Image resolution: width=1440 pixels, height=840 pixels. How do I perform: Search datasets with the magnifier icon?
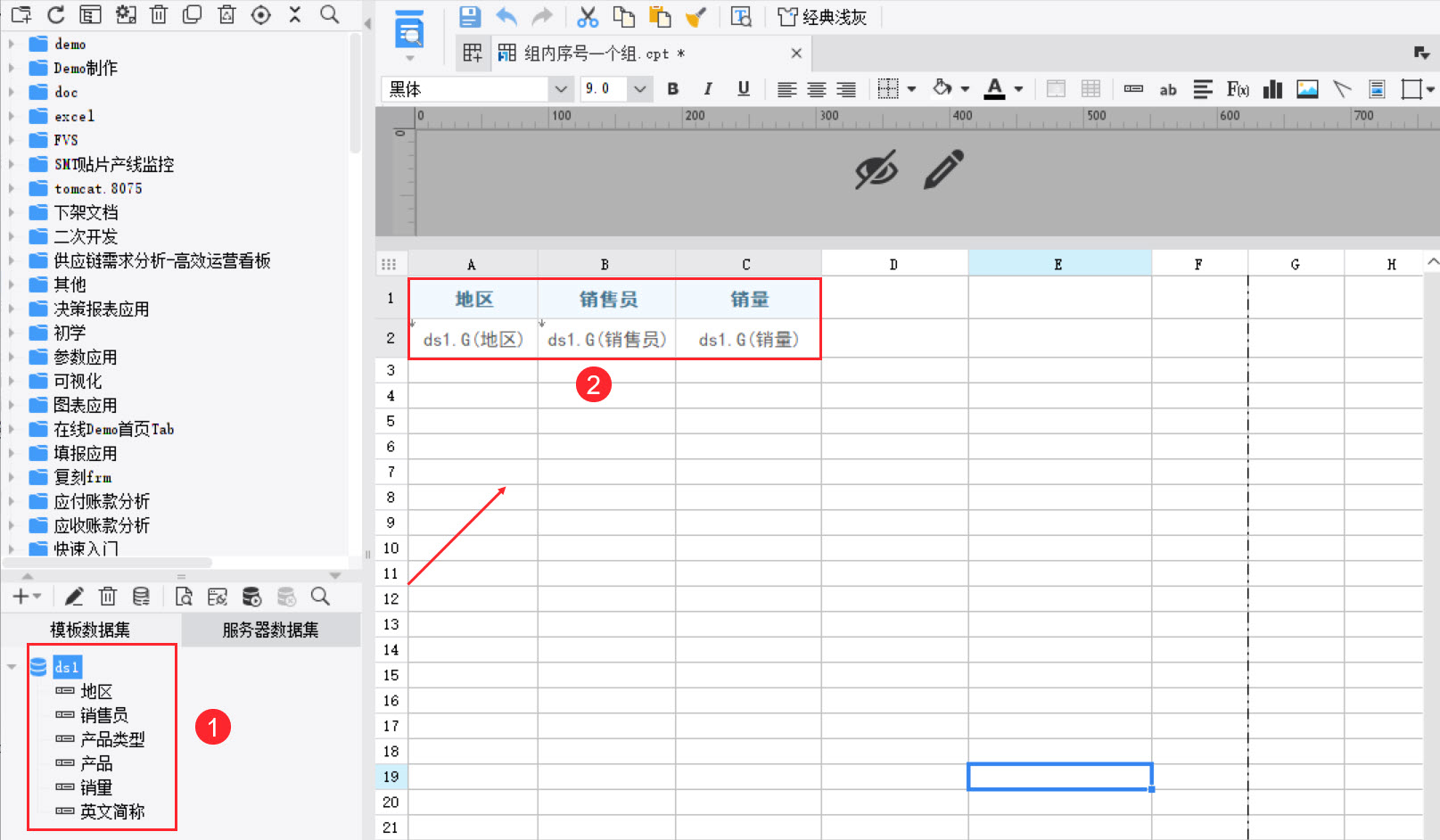(320, 597)
